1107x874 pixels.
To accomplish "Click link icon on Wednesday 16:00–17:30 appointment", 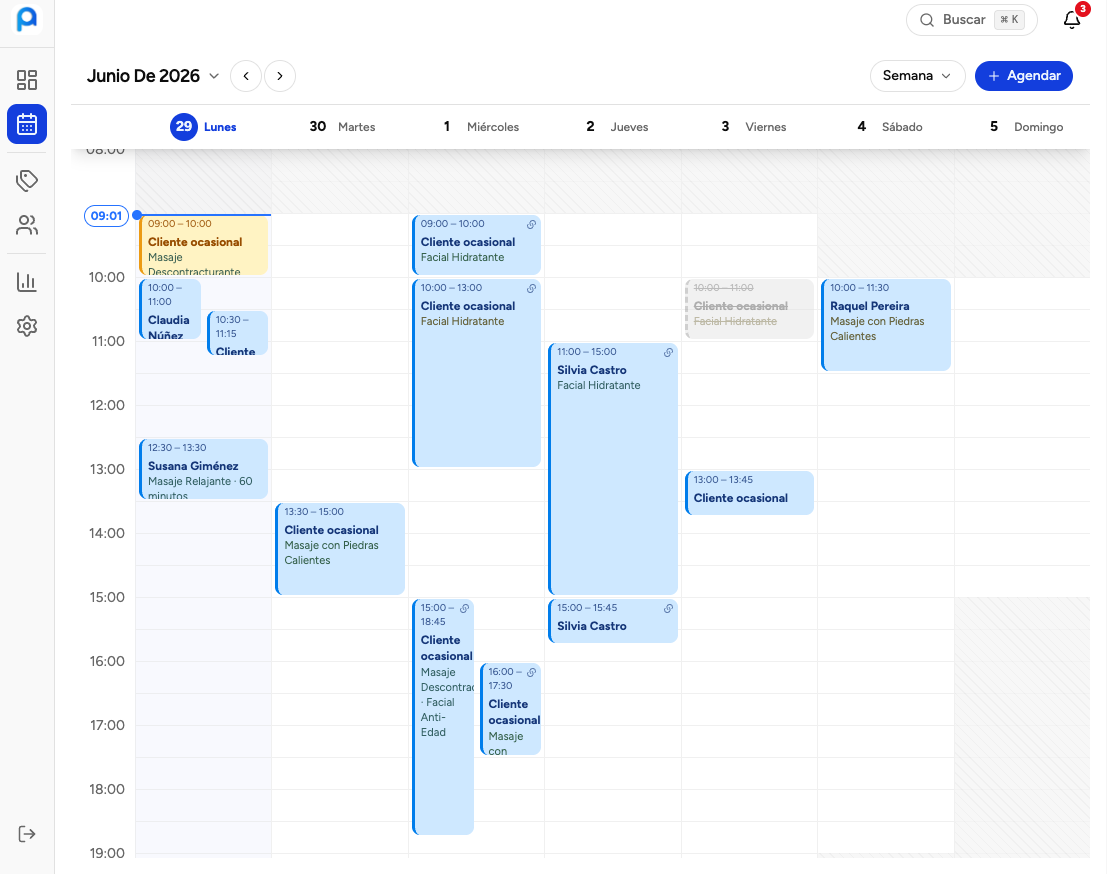I will 532,672.
